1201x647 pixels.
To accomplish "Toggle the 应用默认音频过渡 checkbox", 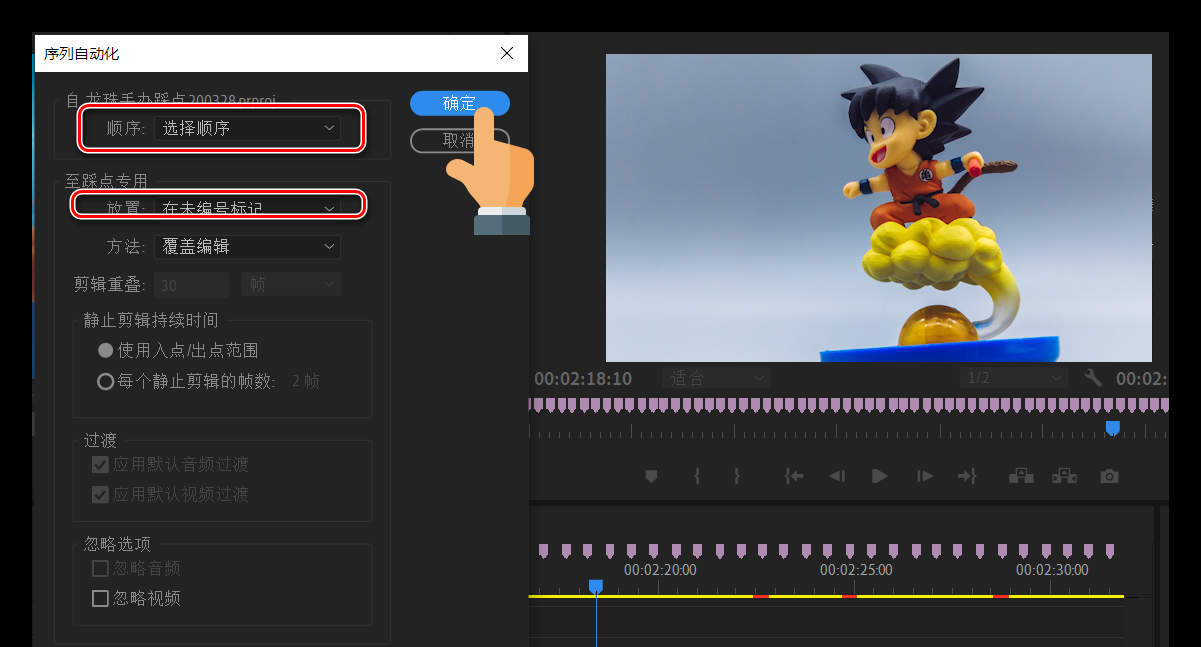I will [100, 464].
